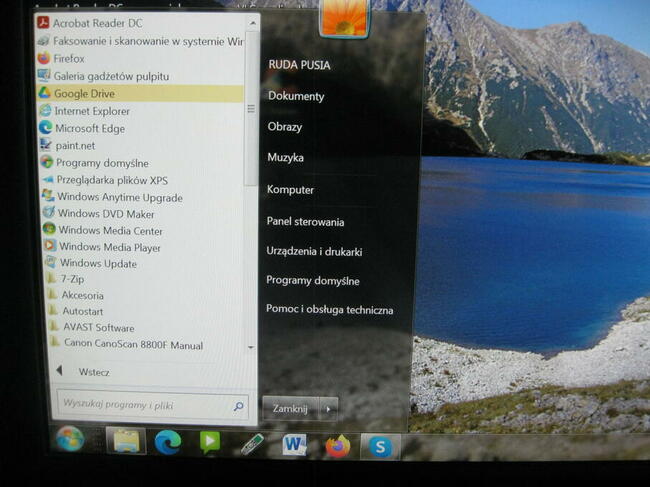
Task: Open shutdown options arrow next to Zamknij
Action: (328, 409)
